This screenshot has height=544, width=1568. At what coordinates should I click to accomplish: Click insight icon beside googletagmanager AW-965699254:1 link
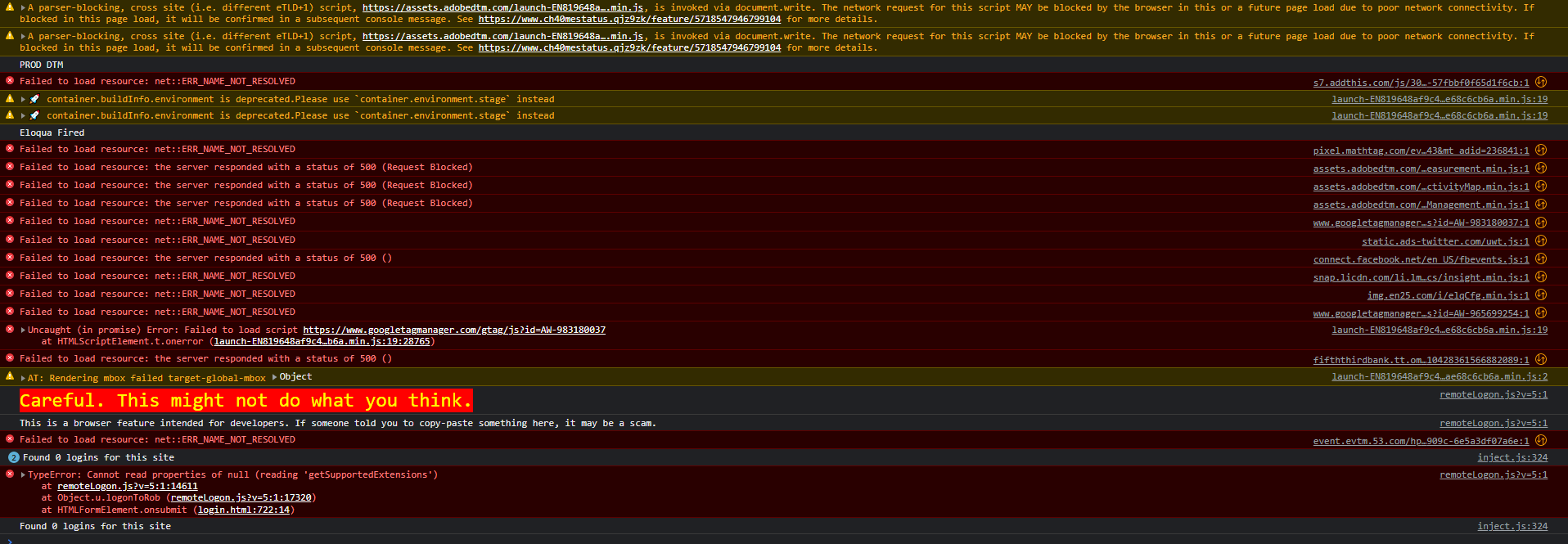[x=1541, y=312]
